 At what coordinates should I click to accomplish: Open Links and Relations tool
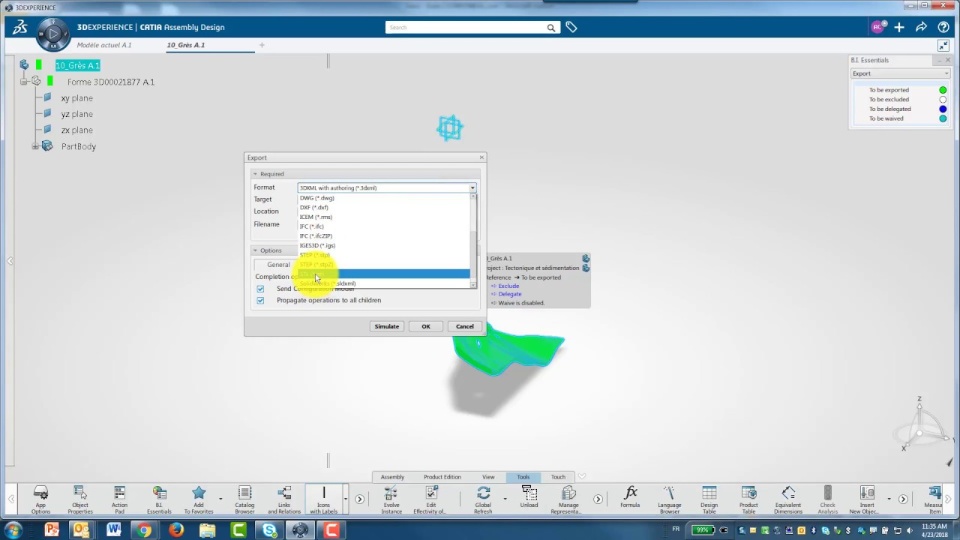pos(284,499)
